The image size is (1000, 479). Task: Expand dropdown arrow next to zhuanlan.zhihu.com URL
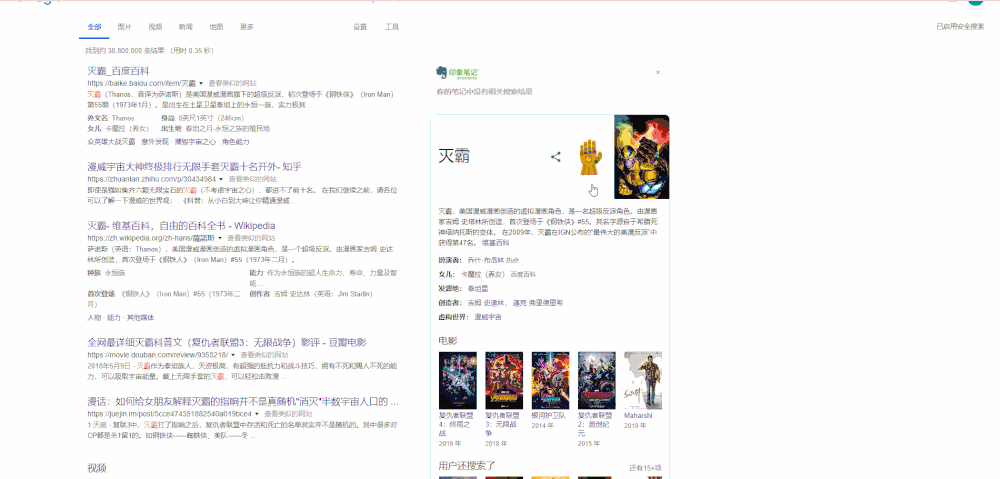[221, 179]
